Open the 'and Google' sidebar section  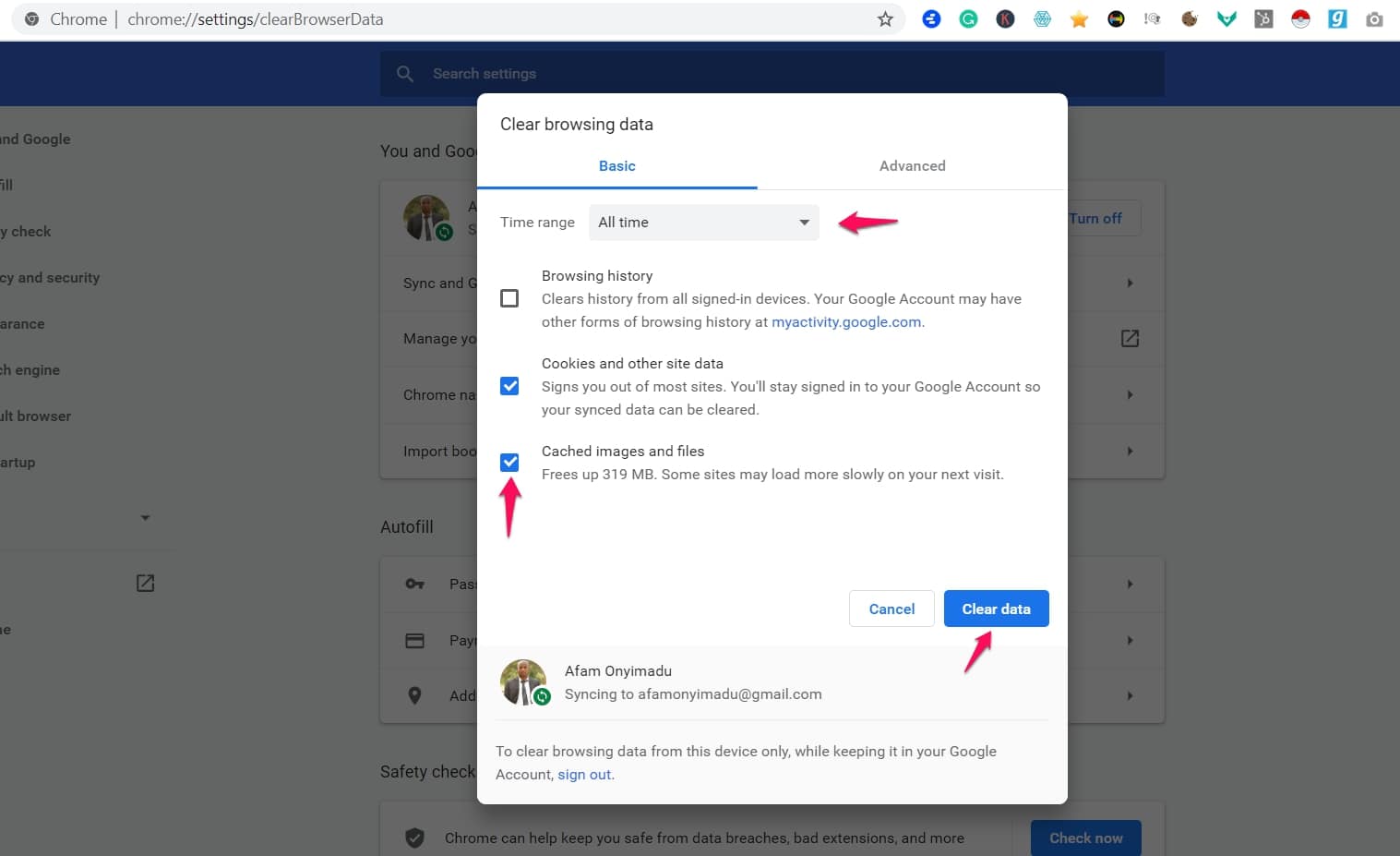pos(35,139)
